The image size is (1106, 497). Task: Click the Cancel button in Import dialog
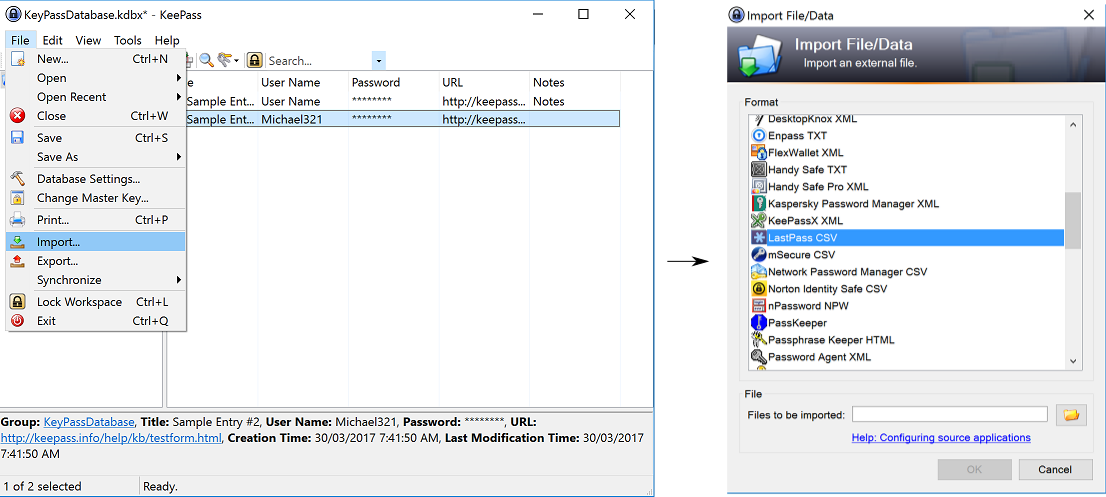coord(1055,470)
